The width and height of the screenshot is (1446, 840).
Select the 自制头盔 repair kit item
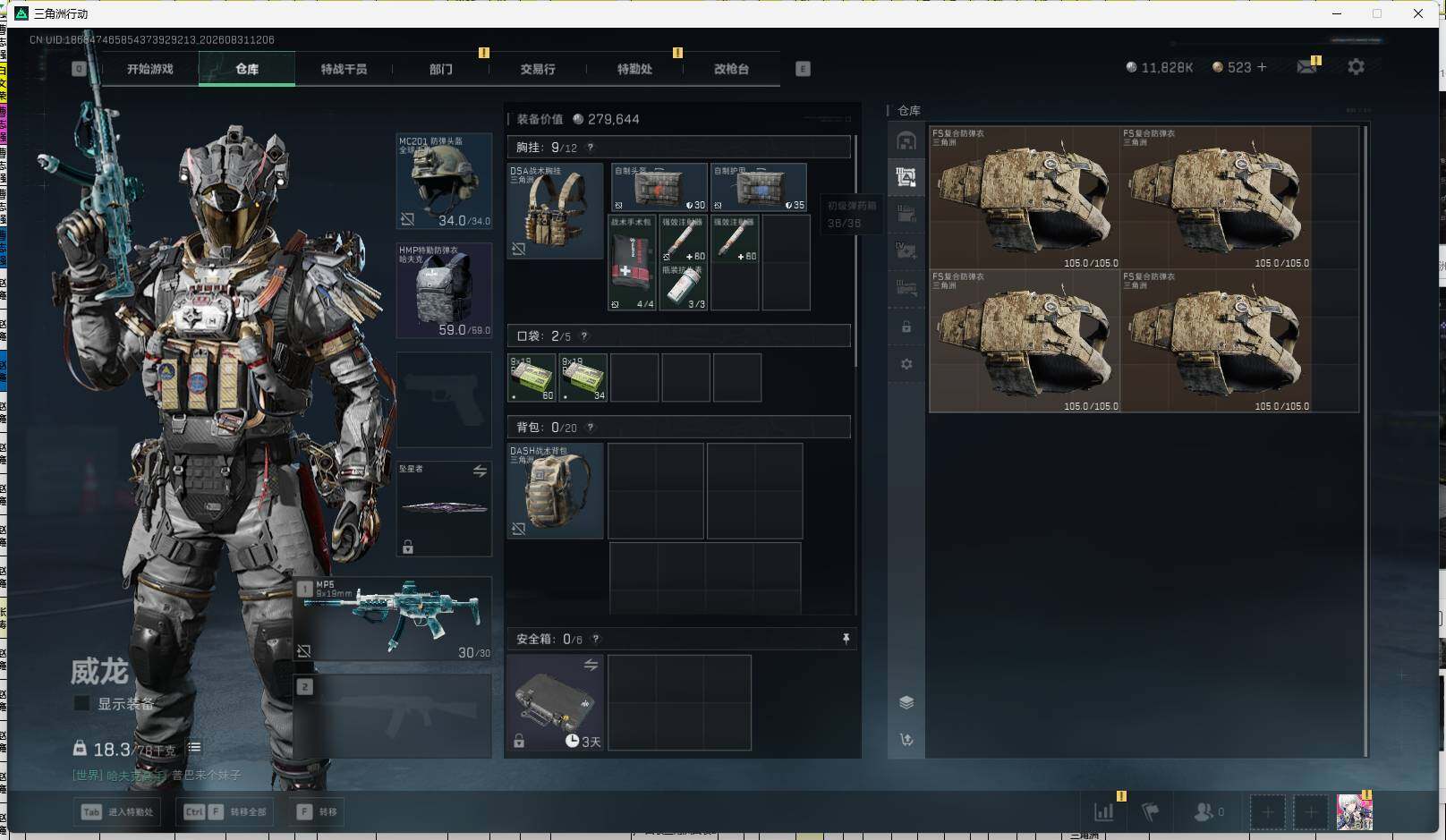(659, 187)
